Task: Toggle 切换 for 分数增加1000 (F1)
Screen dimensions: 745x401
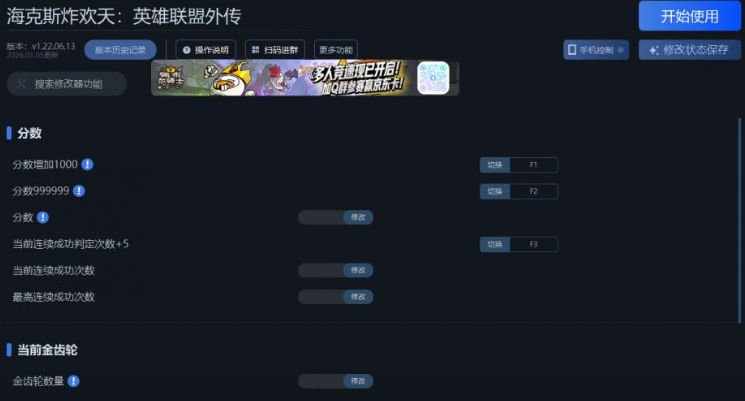Action: tap(495, 165)
